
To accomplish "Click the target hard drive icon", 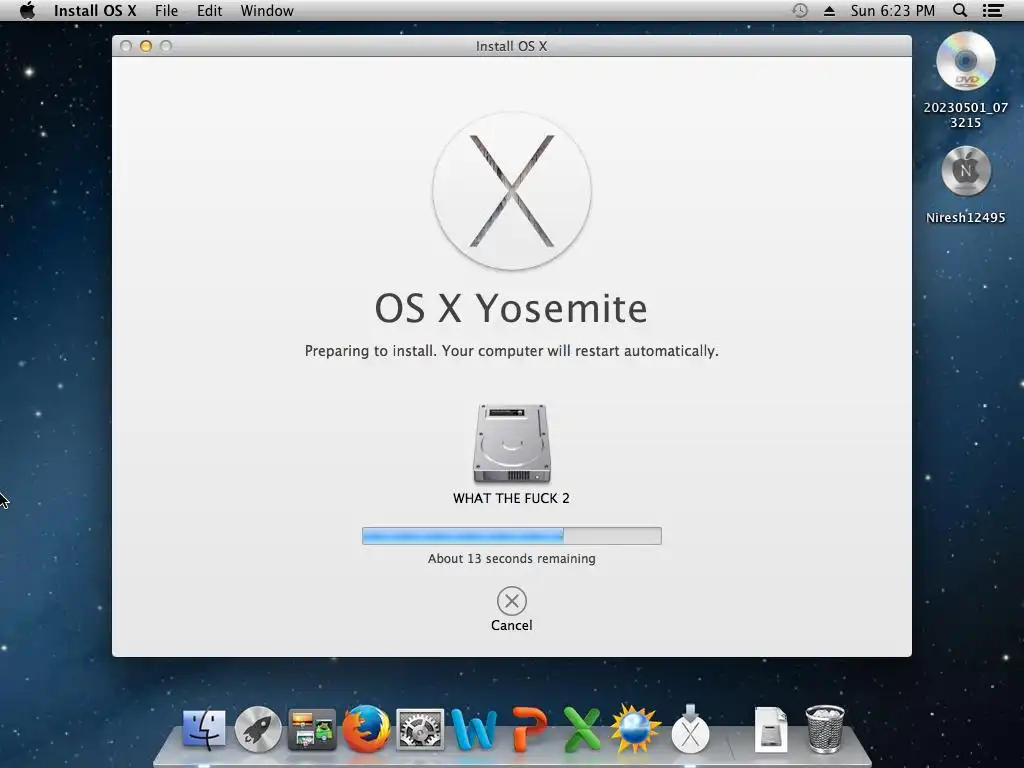I will pos(512,443).
